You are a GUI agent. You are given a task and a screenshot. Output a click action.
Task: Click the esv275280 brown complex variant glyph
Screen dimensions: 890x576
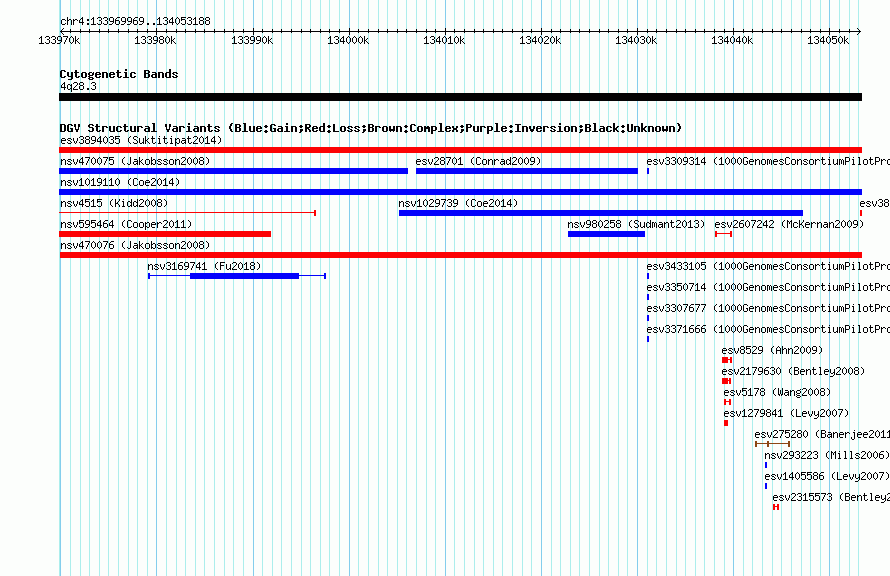point(773,444)
